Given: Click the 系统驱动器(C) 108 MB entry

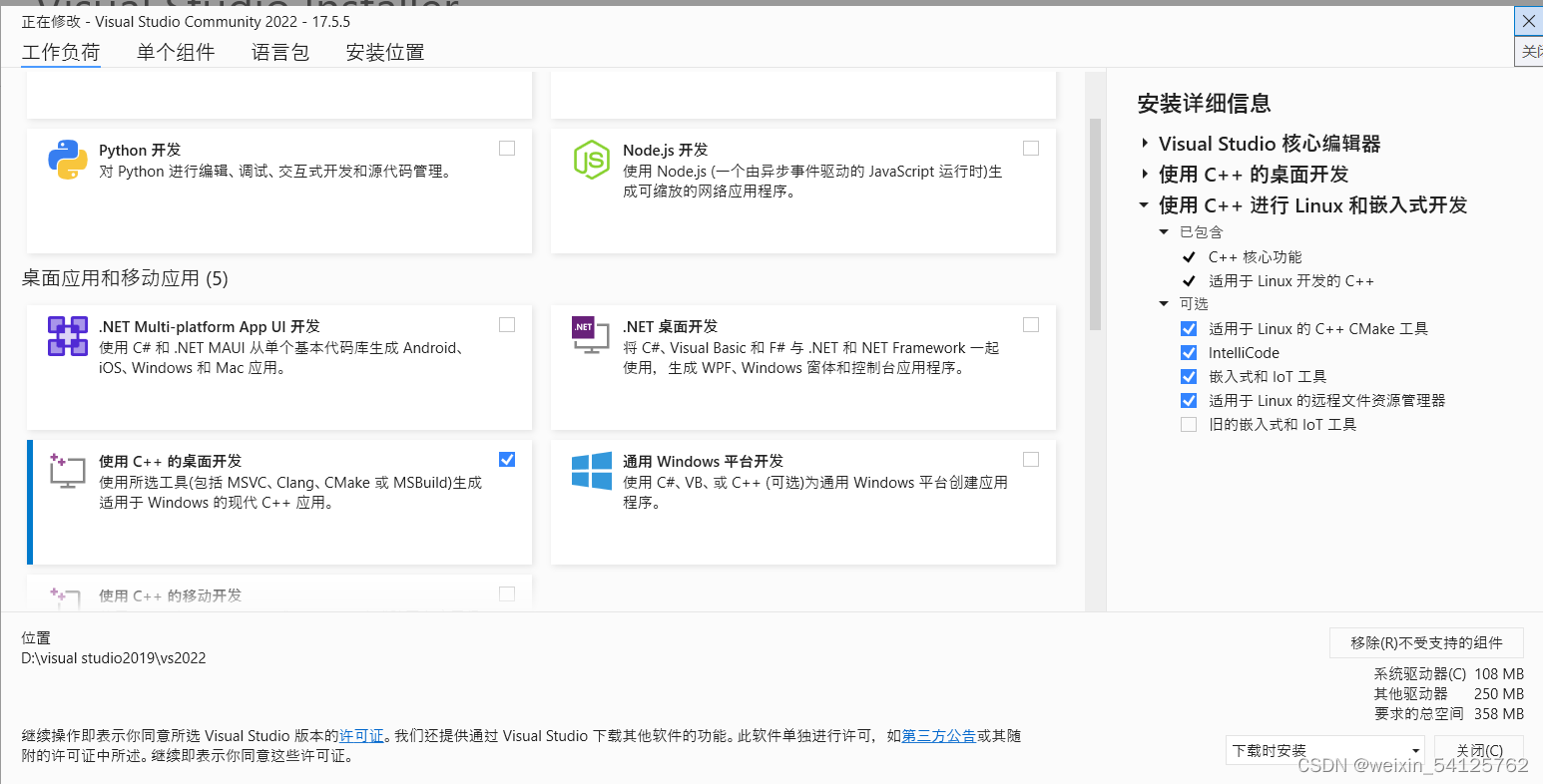Looking at the screenshot, I should (1449, 674).
